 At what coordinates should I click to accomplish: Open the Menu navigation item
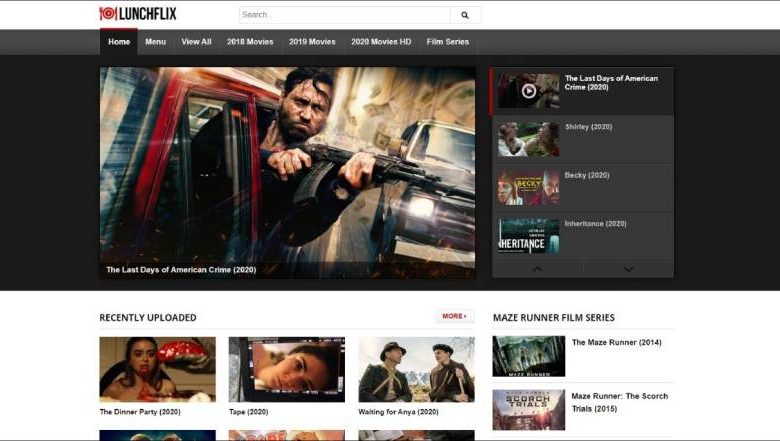coord(155,42)
